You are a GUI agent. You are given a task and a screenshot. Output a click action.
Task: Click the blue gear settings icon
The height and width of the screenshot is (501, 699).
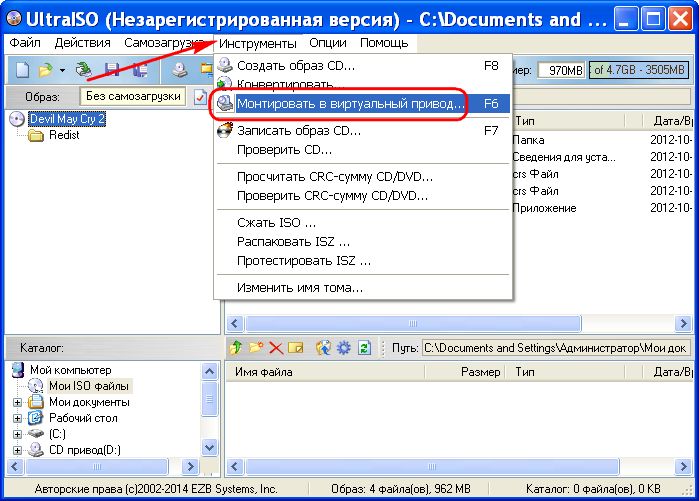(343, 348)
